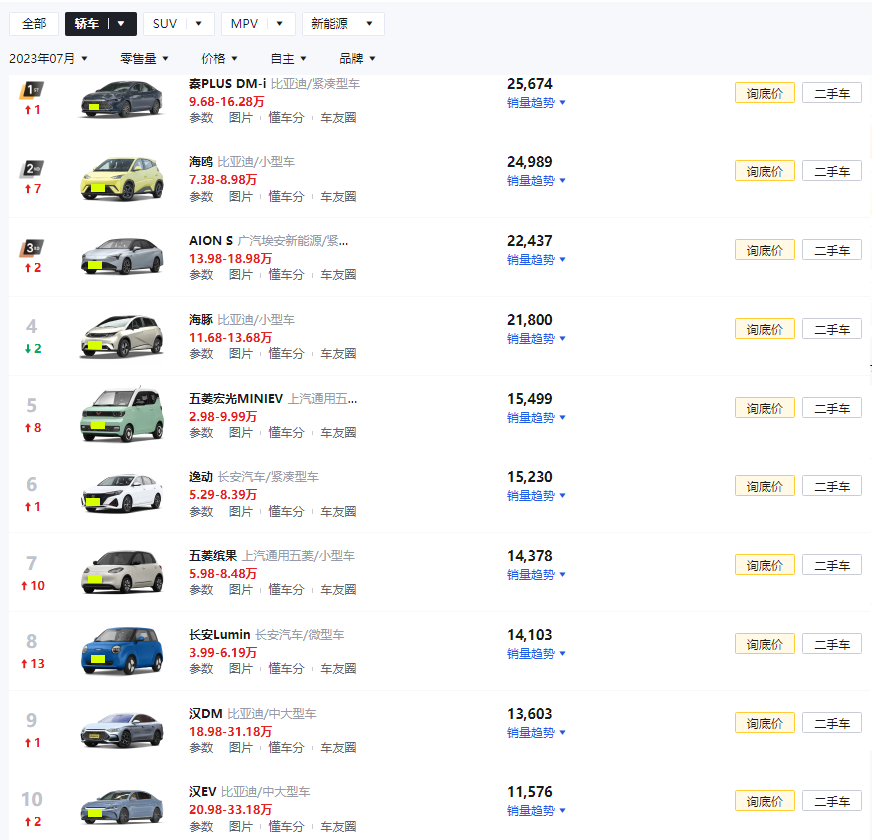Image resolution: width=872 pixels, height=840 pixels.
Task: Expand 销量趋势 for 汉EV
Action: pyautogui.click(x=536, y=811)
